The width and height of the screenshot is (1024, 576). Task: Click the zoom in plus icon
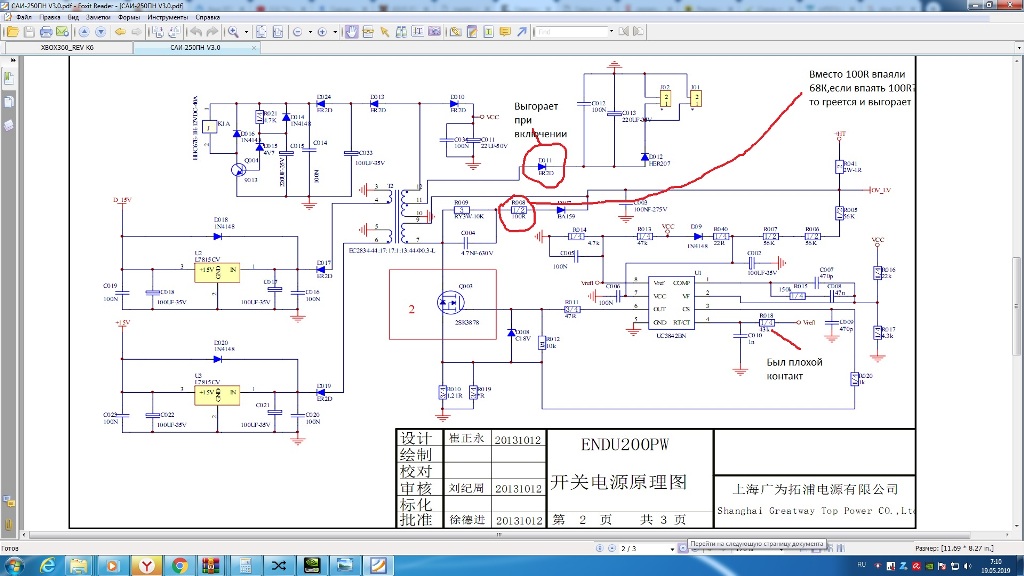click(x=322, y=31)
